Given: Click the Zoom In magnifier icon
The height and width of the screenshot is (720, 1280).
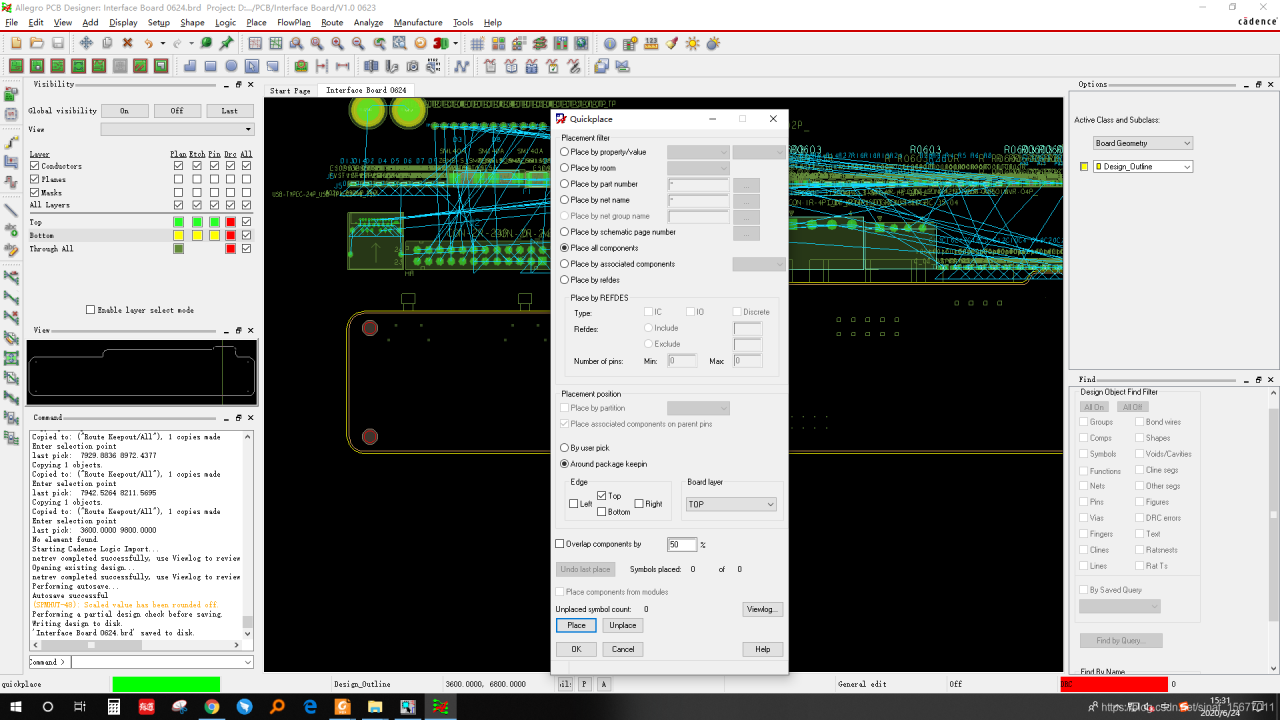Looking at the screenshot, I should pos(337,43).
